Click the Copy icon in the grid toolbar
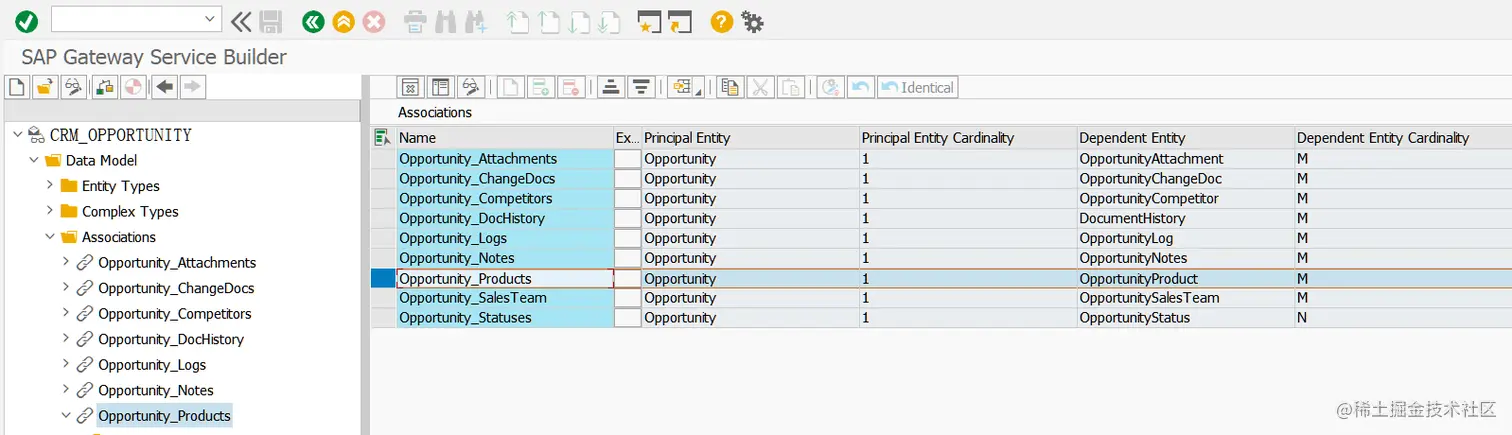This screenshot has height=435, width=1512. pos(731,87)
